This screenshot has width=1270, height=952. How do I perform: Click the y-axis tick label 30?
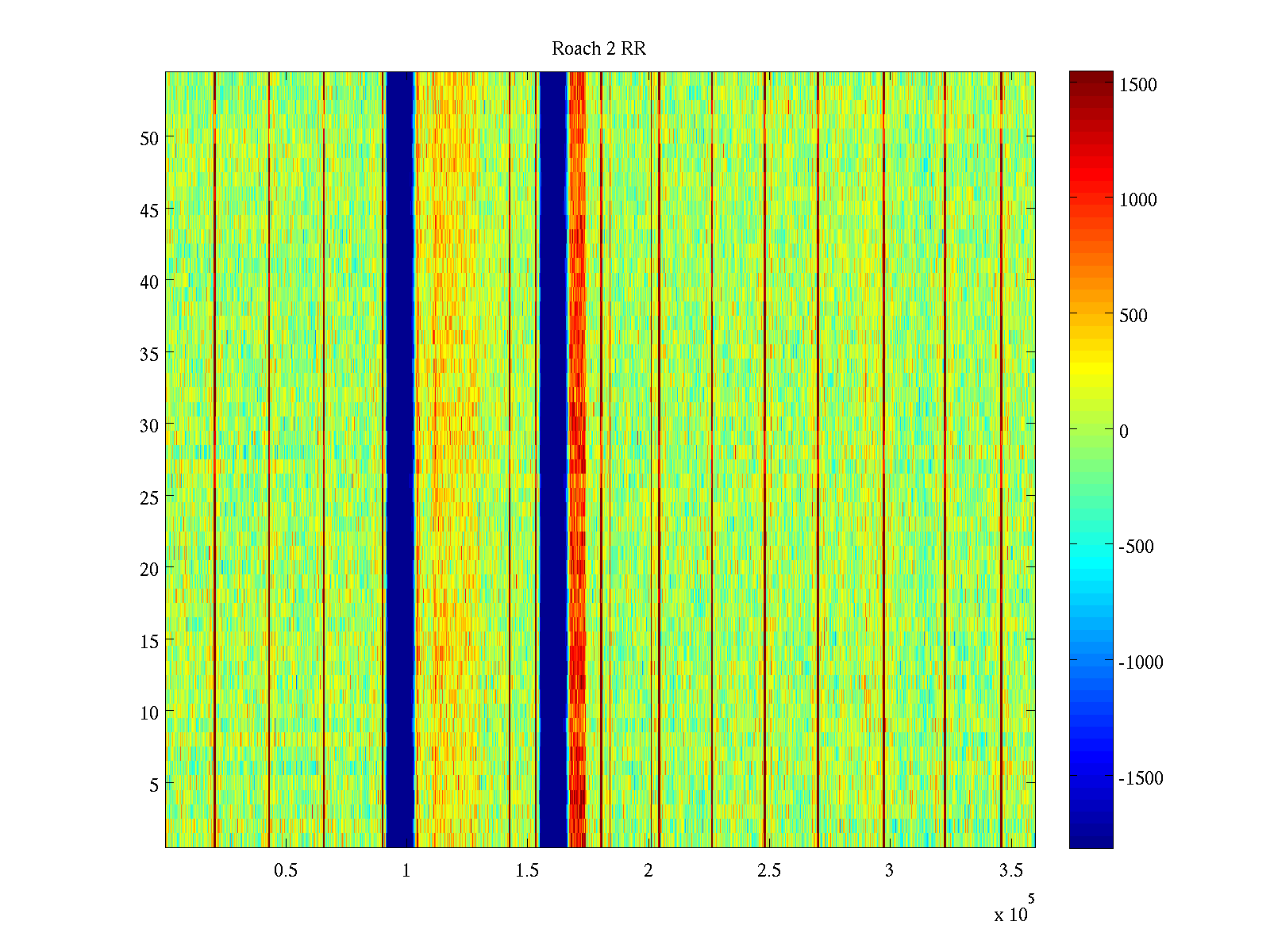click(149, 425)
